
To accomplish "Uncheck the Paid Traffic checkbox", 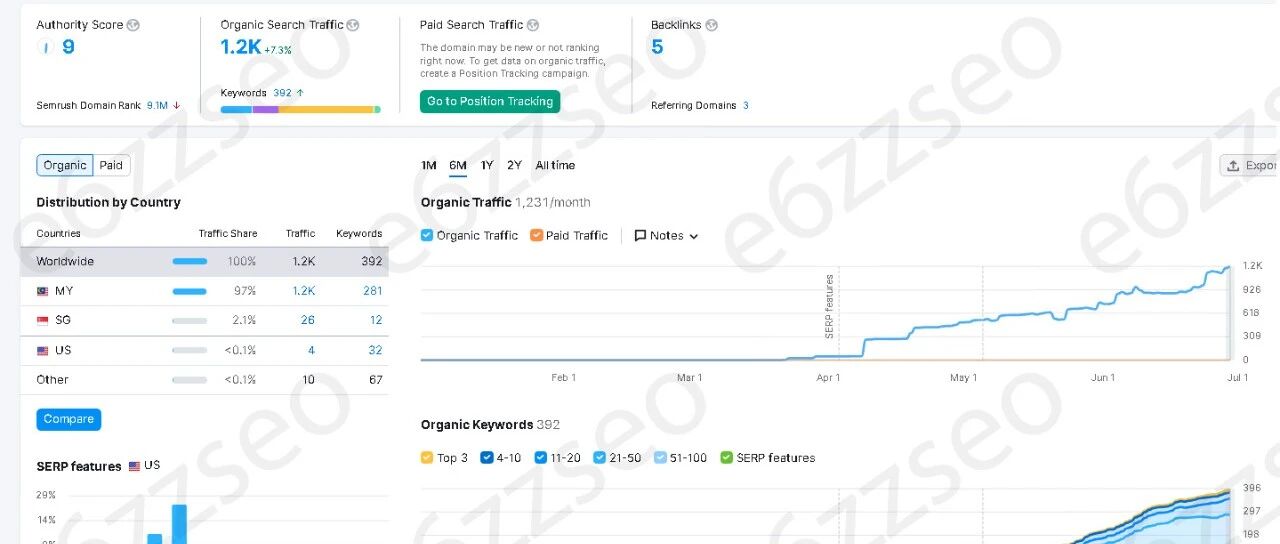I will tap(536, 235).
